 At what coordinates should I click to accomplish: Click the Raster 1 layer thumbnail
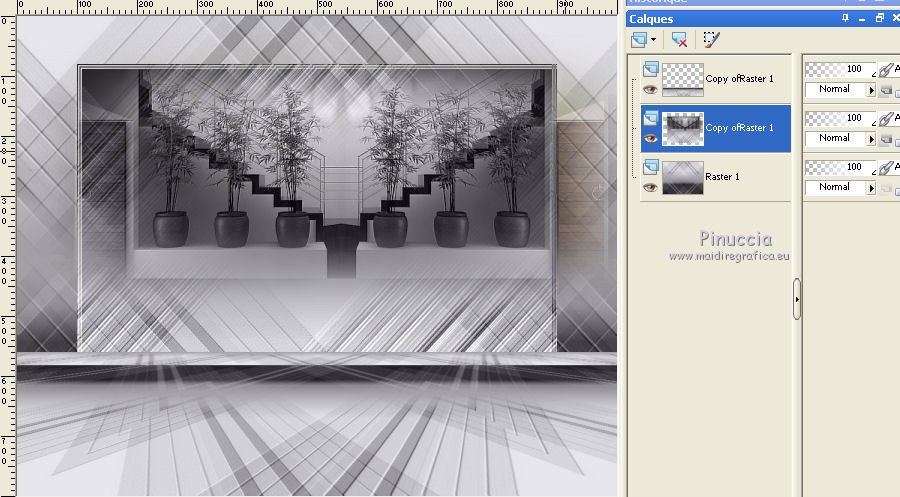click(682, 177)
